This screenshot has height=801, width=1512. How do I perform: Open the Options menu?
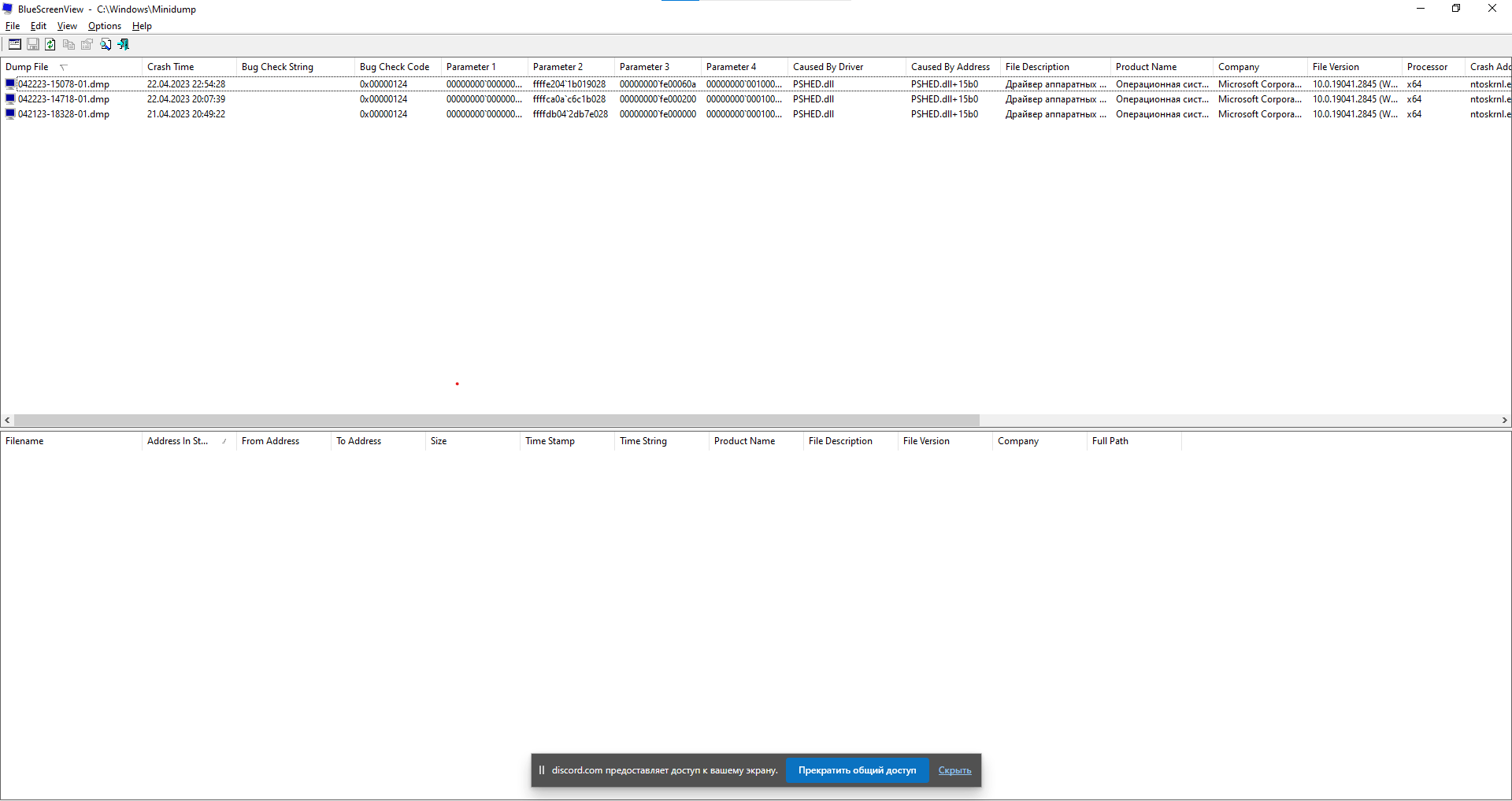[x=105, y=26]
